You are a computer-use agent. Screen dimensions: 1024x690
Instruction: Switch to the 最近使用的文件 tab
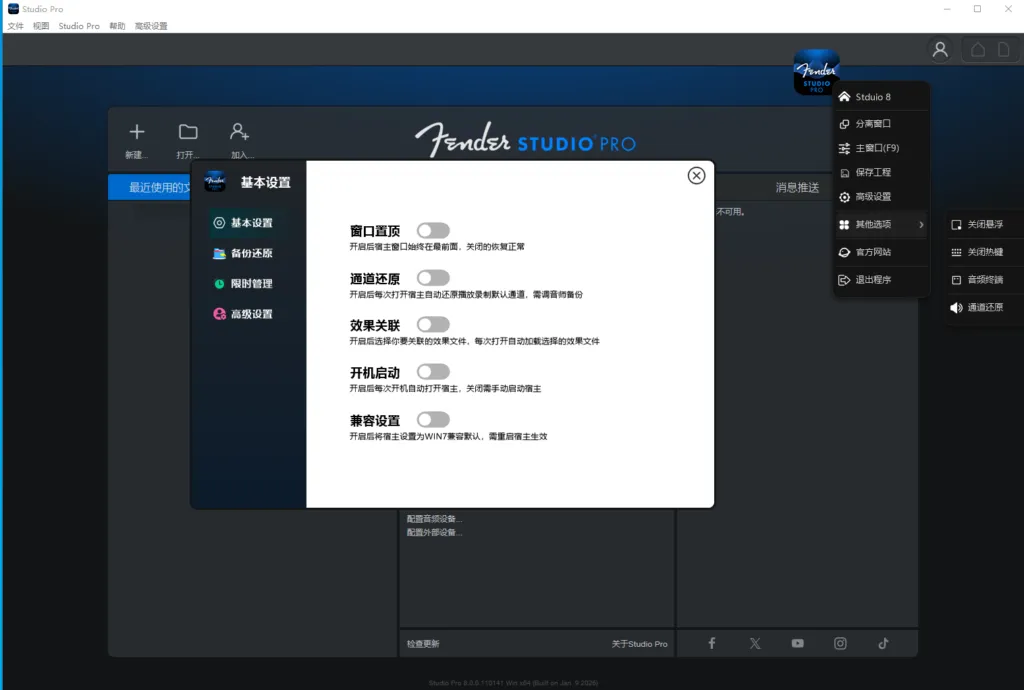click(150, 187)
